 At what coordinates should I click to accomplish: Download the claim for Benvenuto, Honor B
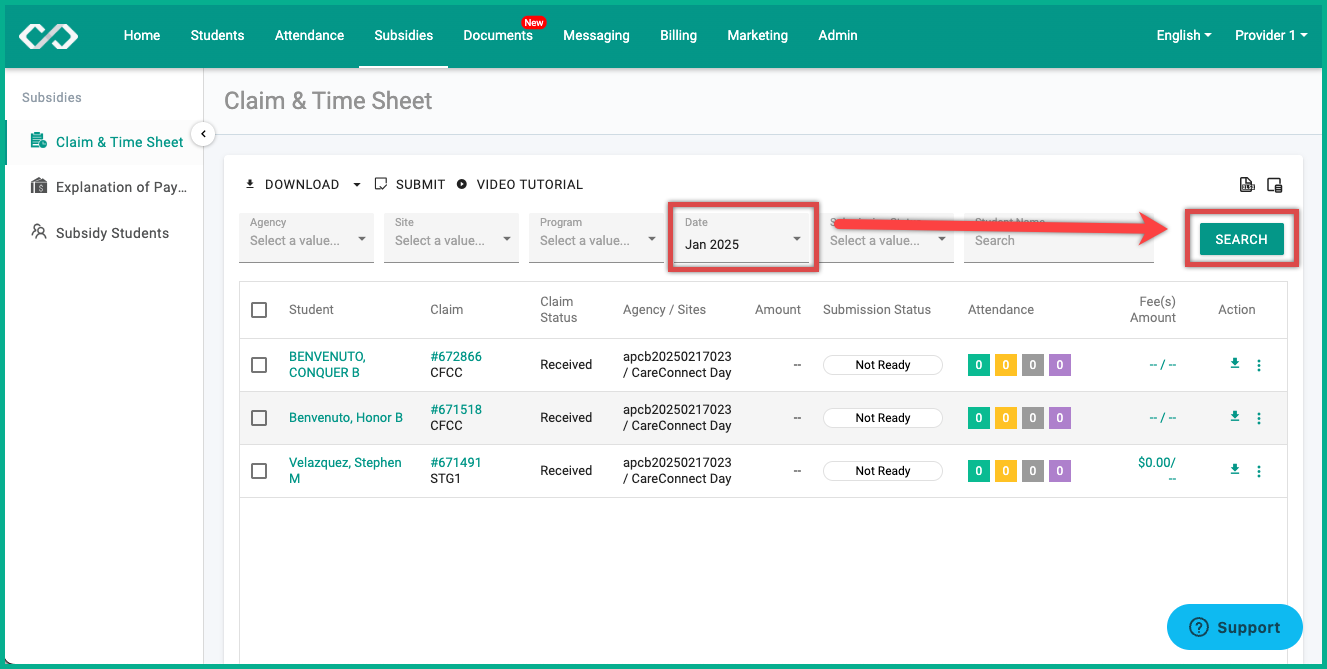coord(1235,416)
